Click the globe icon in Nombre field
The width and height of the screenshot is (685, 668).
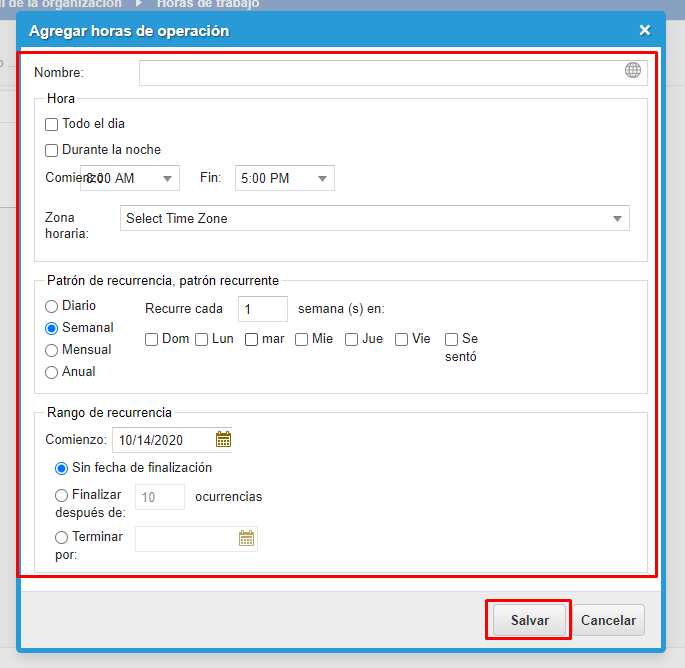633,70
